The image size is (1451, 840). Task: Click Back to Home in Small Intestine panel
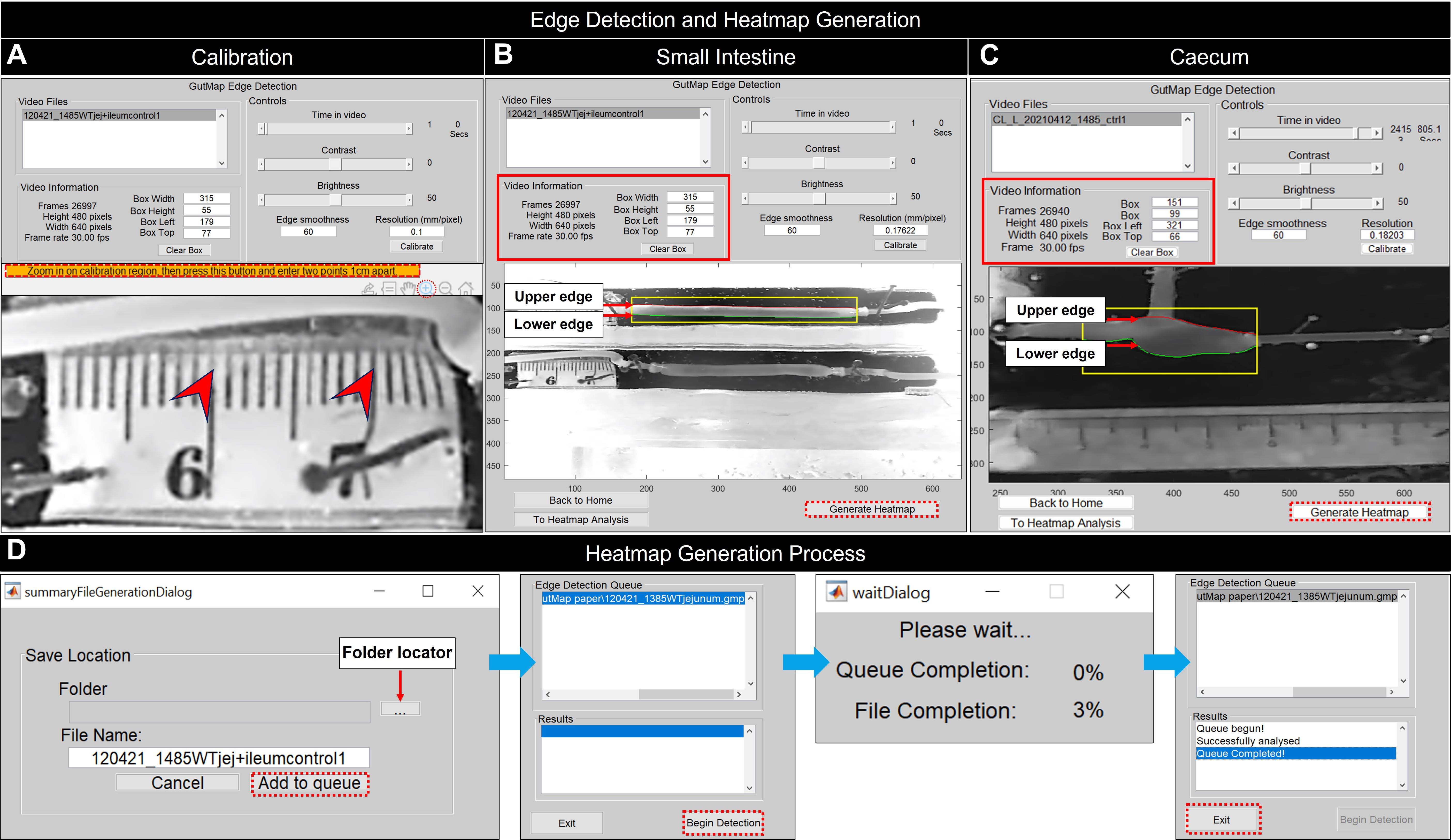click(x=580, y=500)
